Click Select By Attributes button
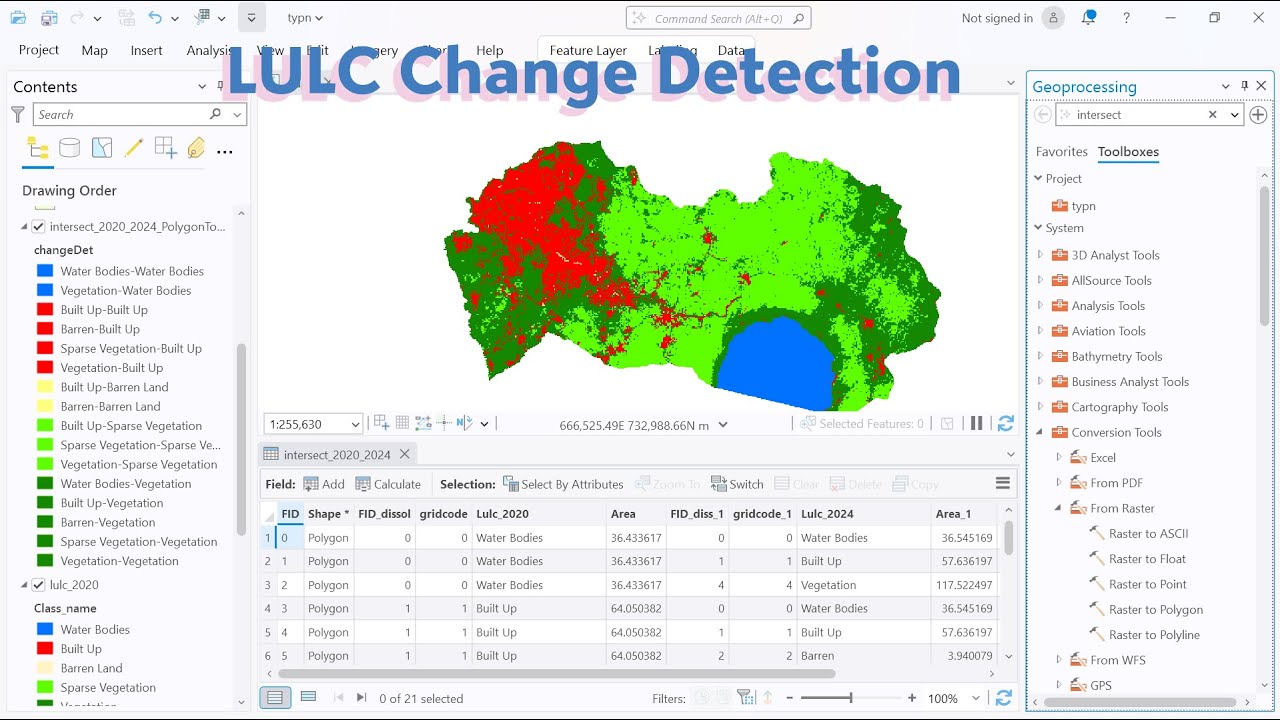1280x720 pixels. coord(563,484)
